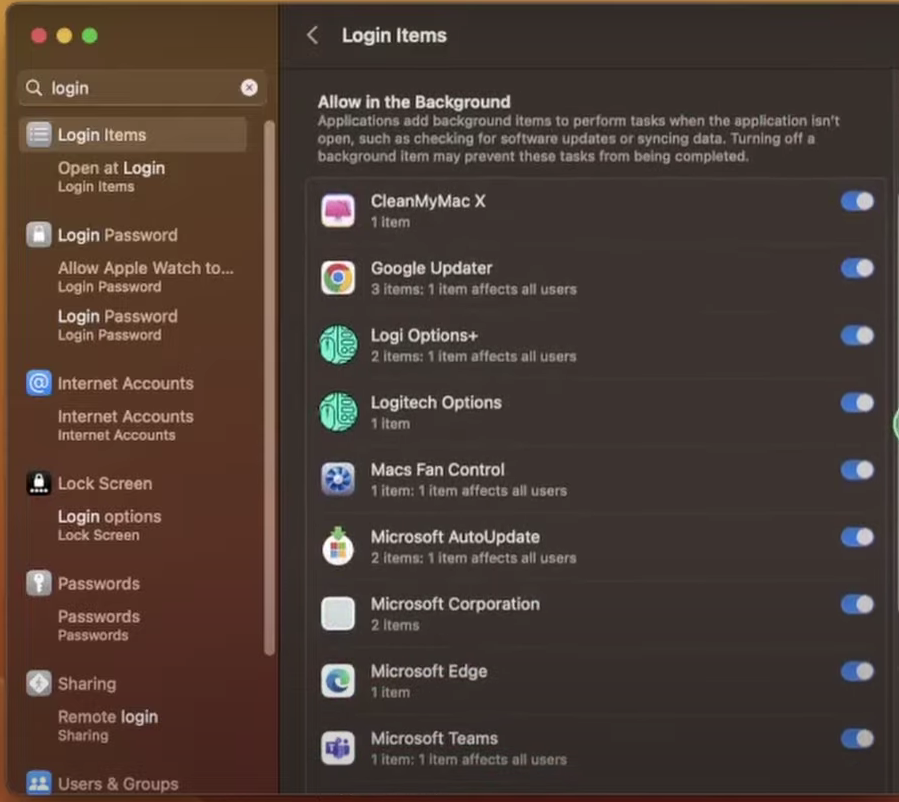The width and height of the screenshot is (899, 802).
Task: Clear the search field text
Action: click(249, 87)
